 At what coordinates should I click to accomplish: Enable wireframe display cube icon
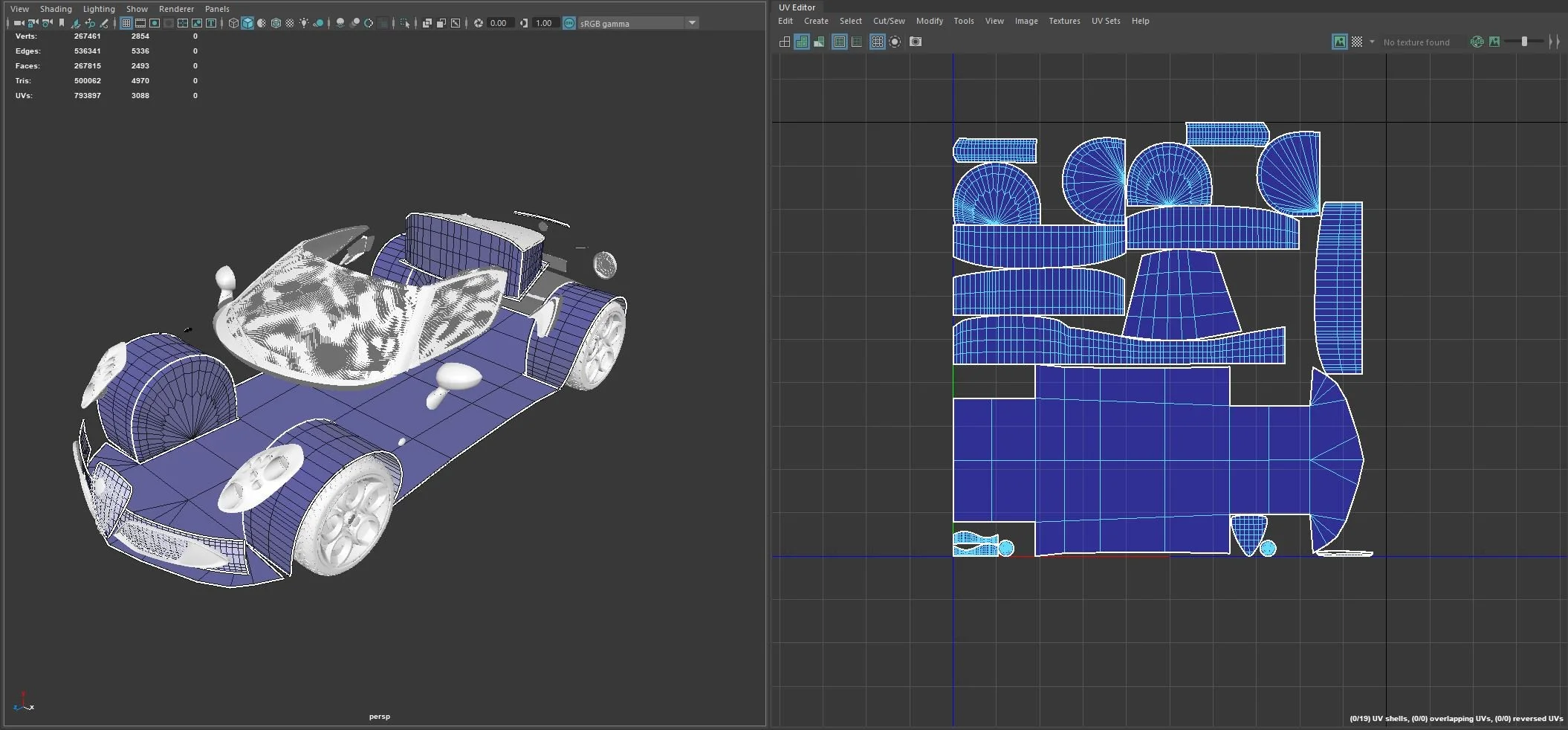(233, 23)
